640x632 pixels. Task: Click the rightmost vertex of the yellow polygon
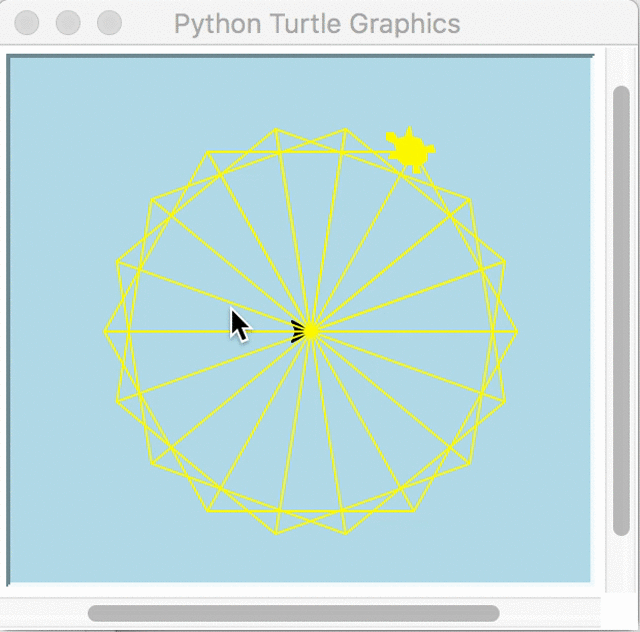[x=517, y=331]
